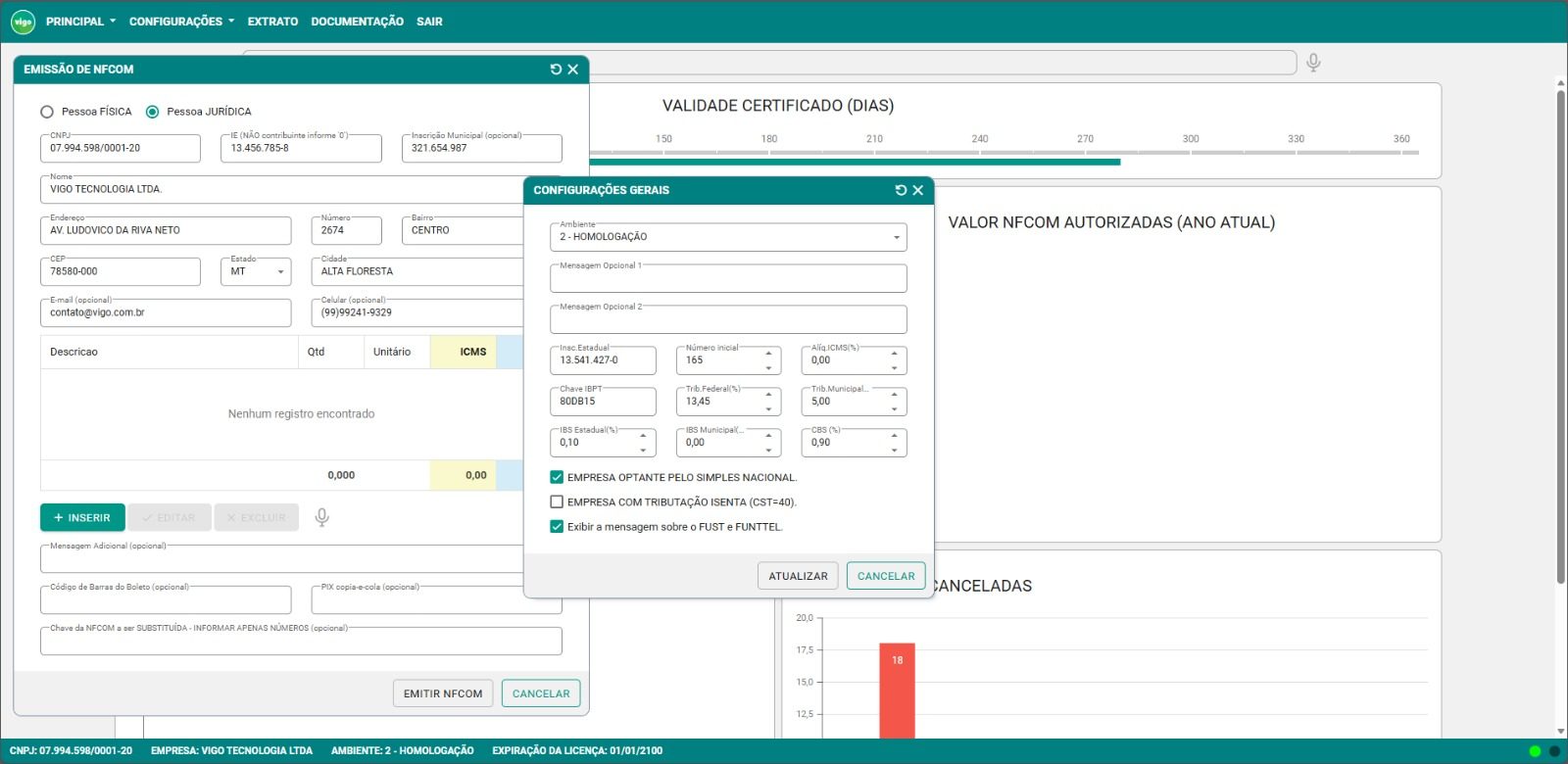Click the Vigo logo icon

point(22,22)
